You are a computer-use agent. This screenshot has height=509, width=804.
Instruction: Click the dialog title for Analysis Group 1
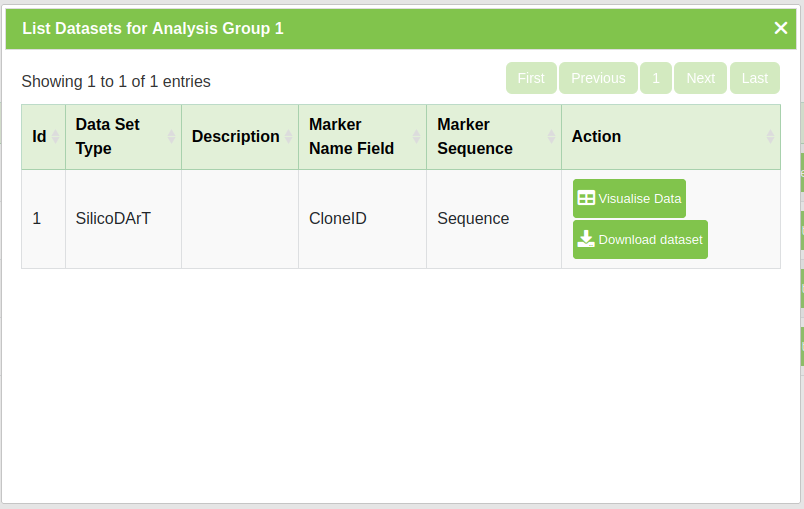[153, 28]
